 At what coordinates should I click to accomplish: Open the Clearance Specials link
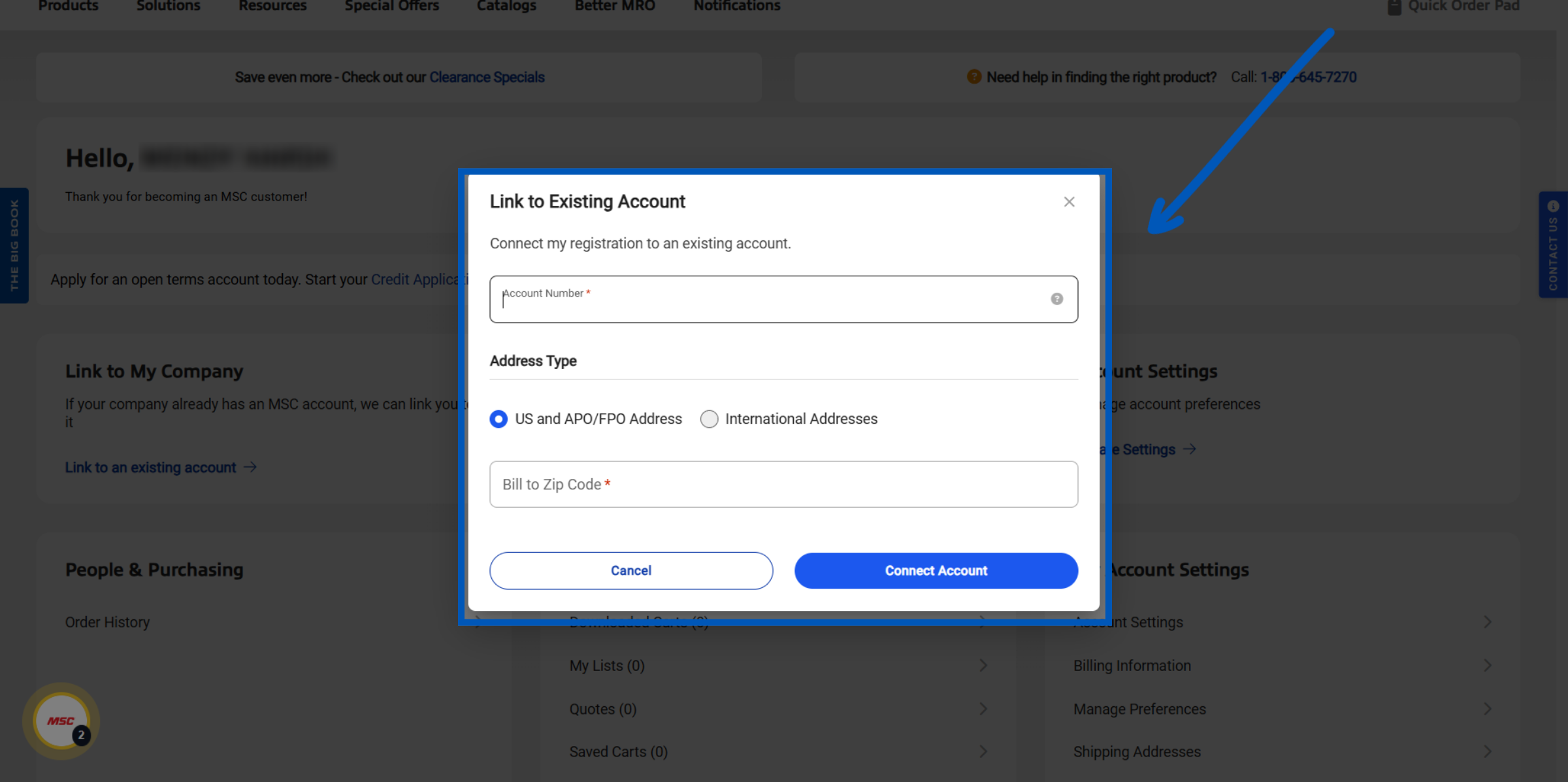click(487, 77)
